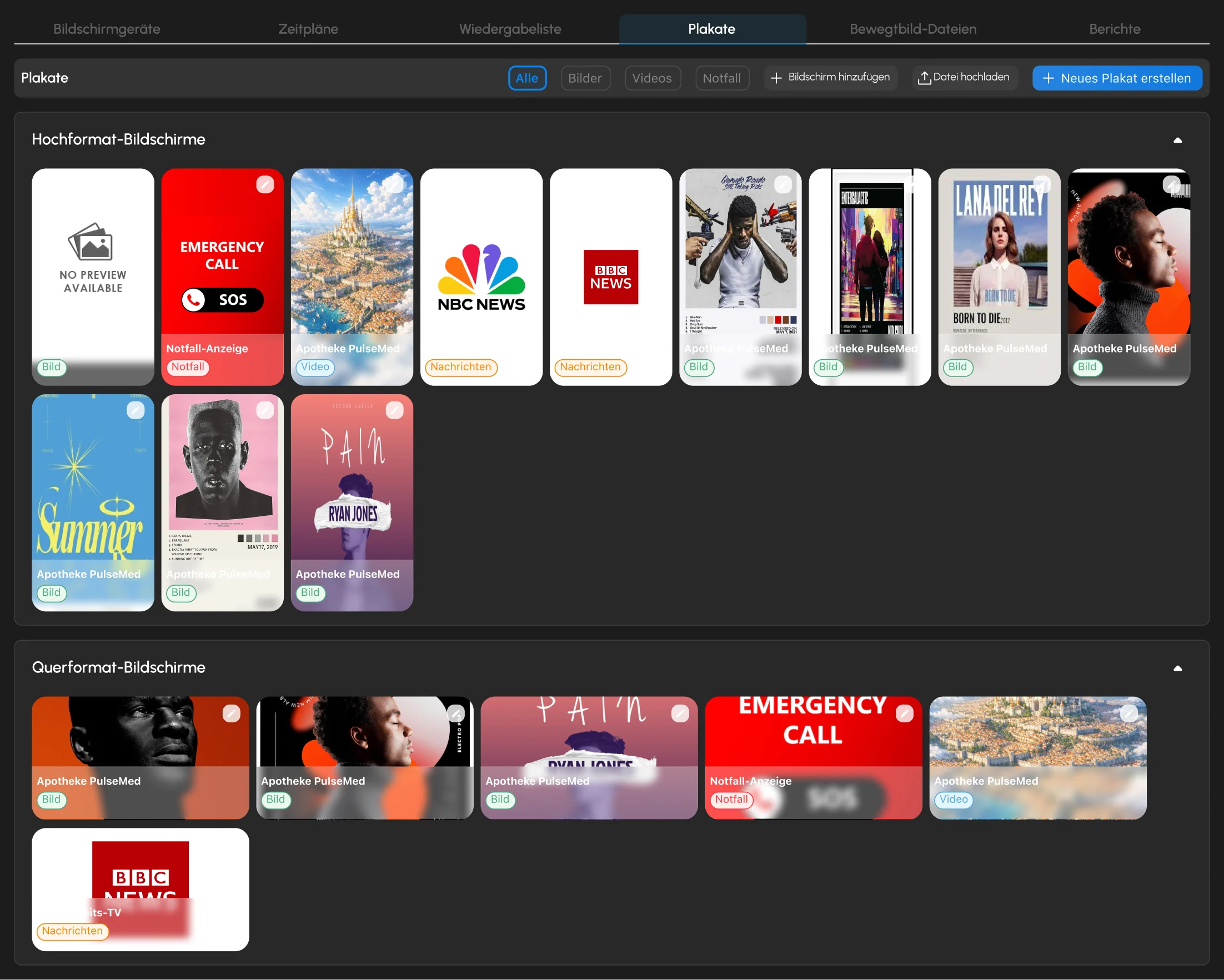Edit the landscape orange face poster

[x=231, y=713]
